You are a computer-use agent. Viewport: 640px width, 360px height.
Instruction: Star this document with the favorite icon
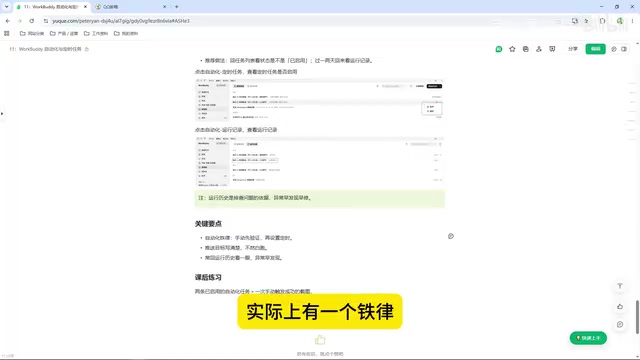click(x=512, y=49)
